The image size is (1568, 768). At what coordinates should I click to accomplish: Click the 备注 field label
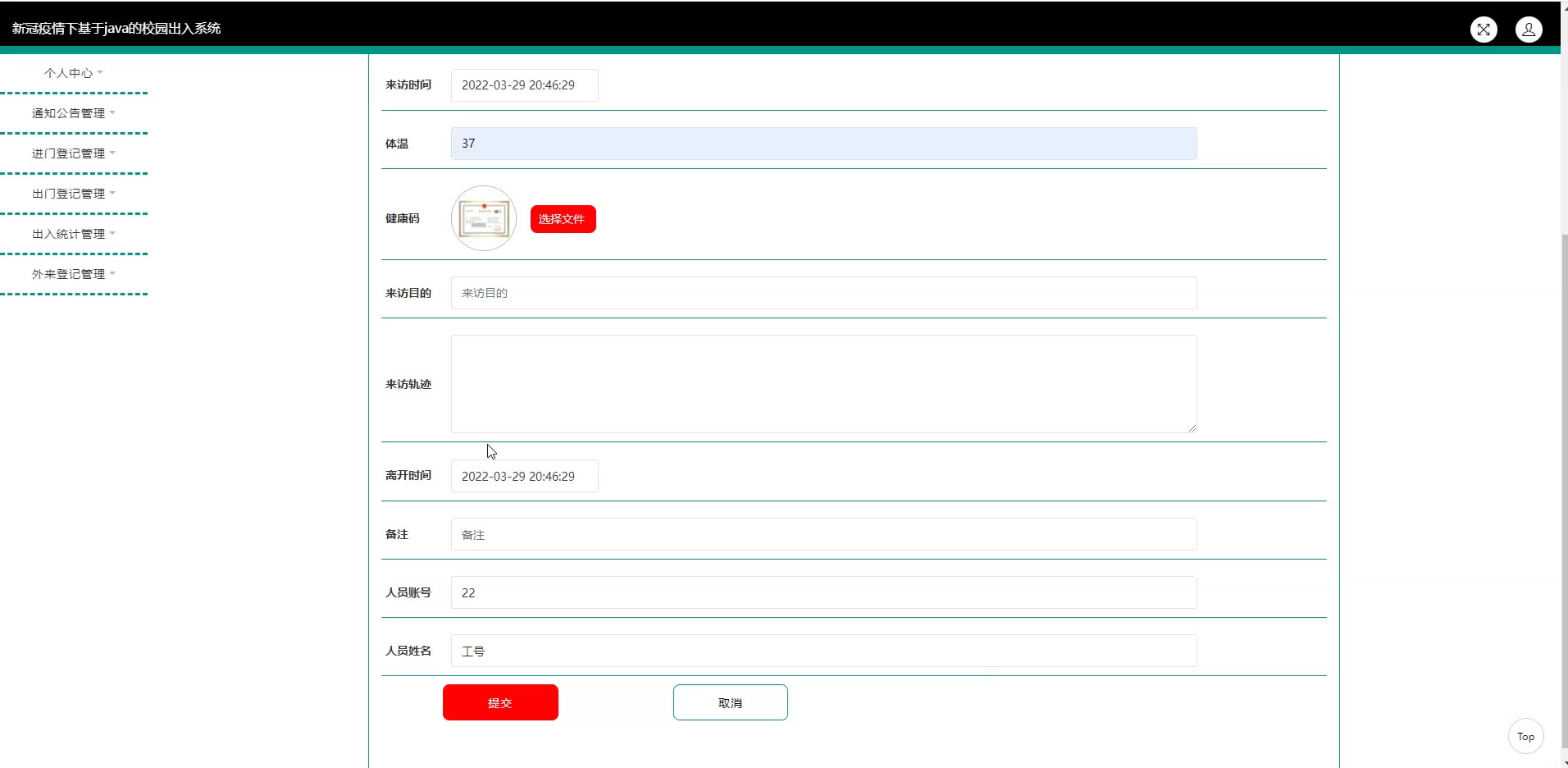(x=397, y=534)
